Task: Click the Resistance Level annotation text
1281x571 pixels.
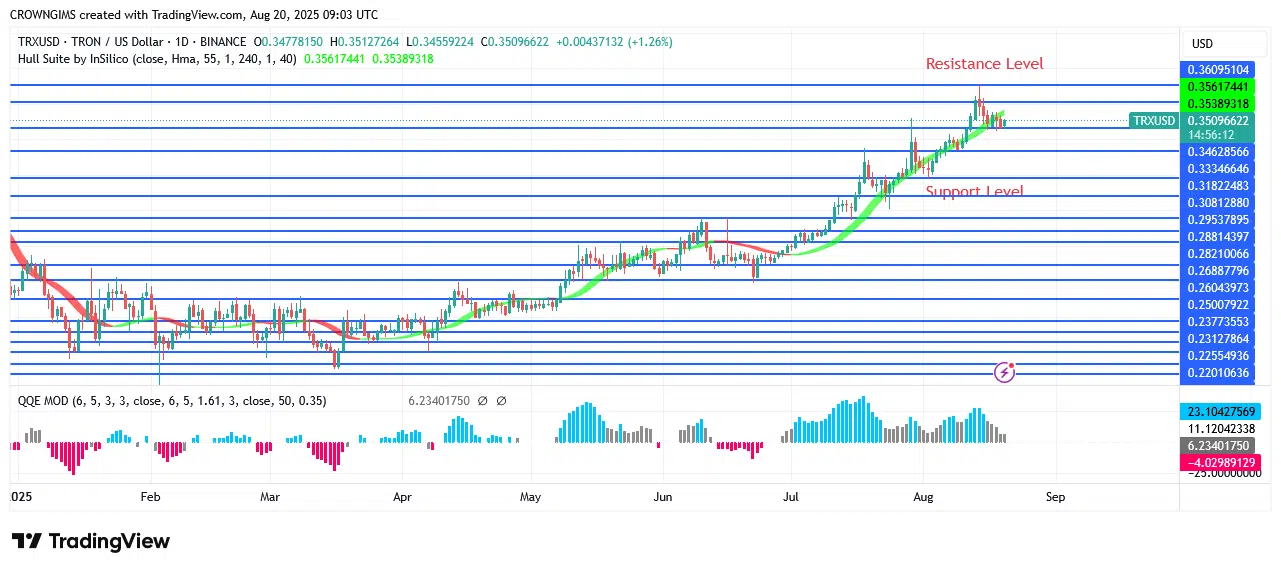Action: (x=984, y=64)
